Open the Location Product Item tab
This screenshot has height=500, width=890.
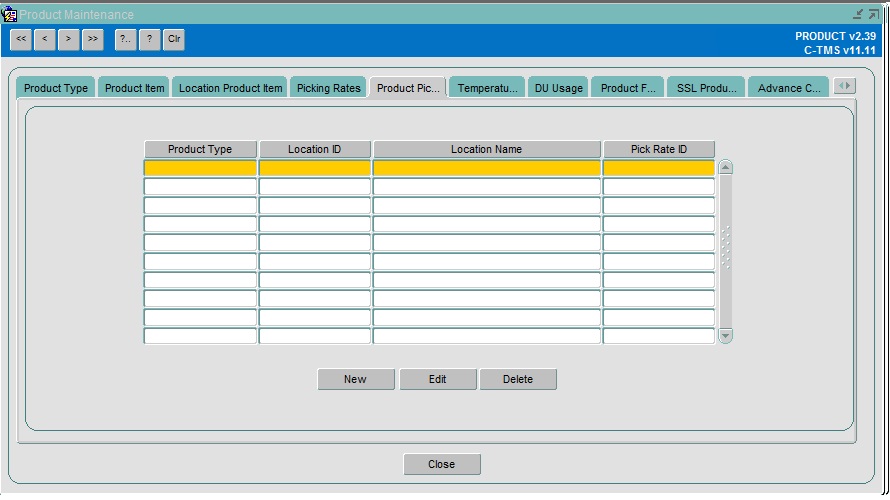coord(230,88)
